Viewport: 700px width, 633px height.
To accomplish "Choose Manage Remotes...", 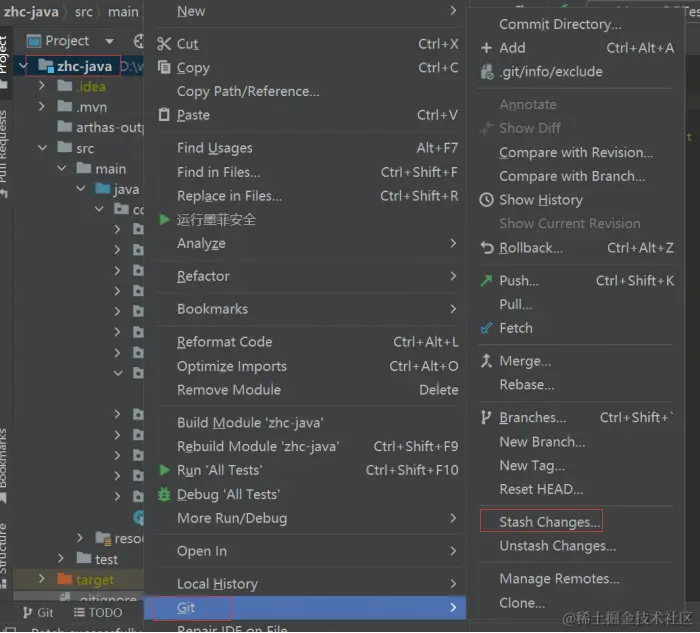I will [x=576, y=579].
